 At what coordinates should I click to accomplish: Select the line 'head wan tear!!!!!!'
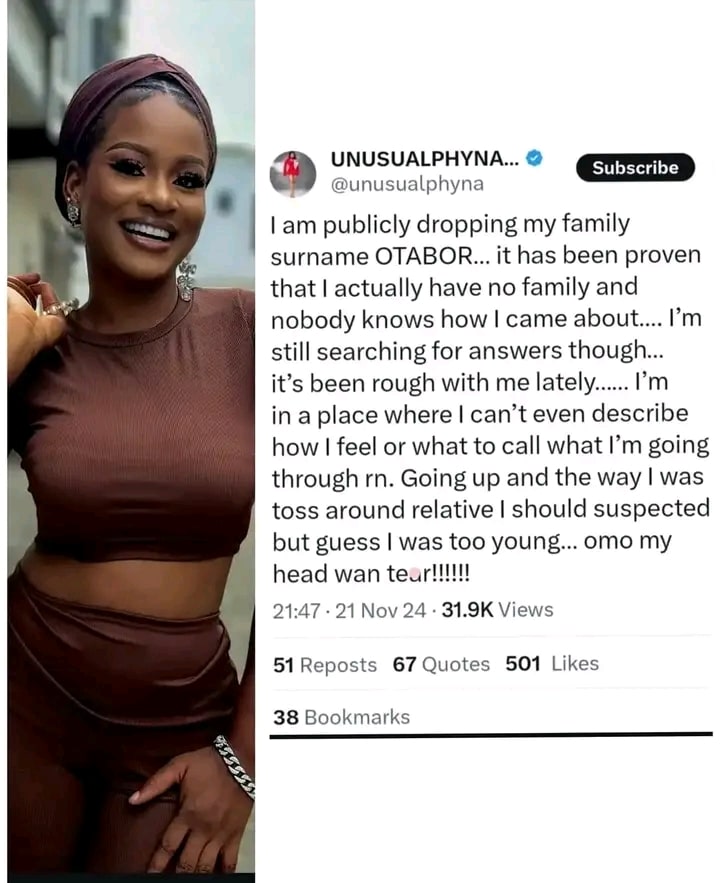tap(371, 574)
